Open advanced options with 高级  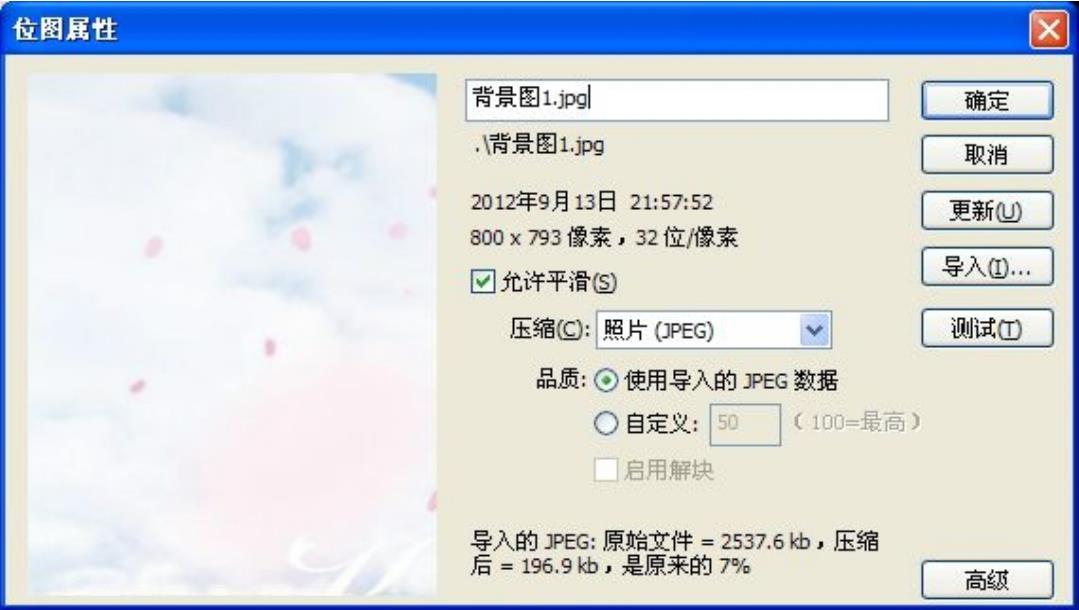[x=987, y=580]
